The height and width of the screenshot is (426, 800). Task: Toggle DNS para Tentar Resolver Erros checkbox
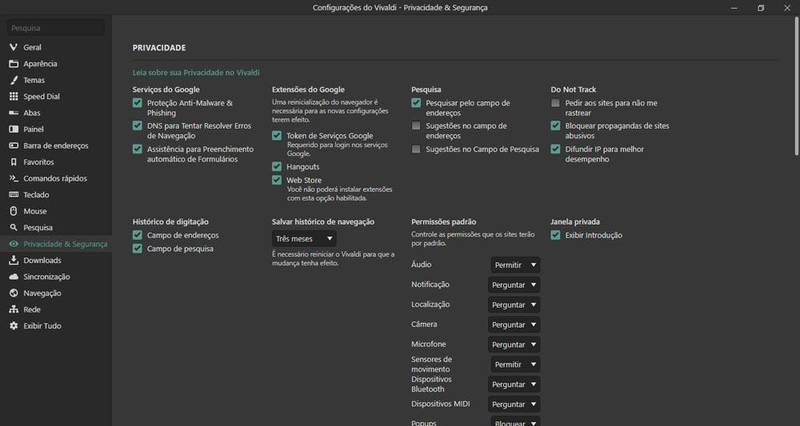(x=137, y=126)
